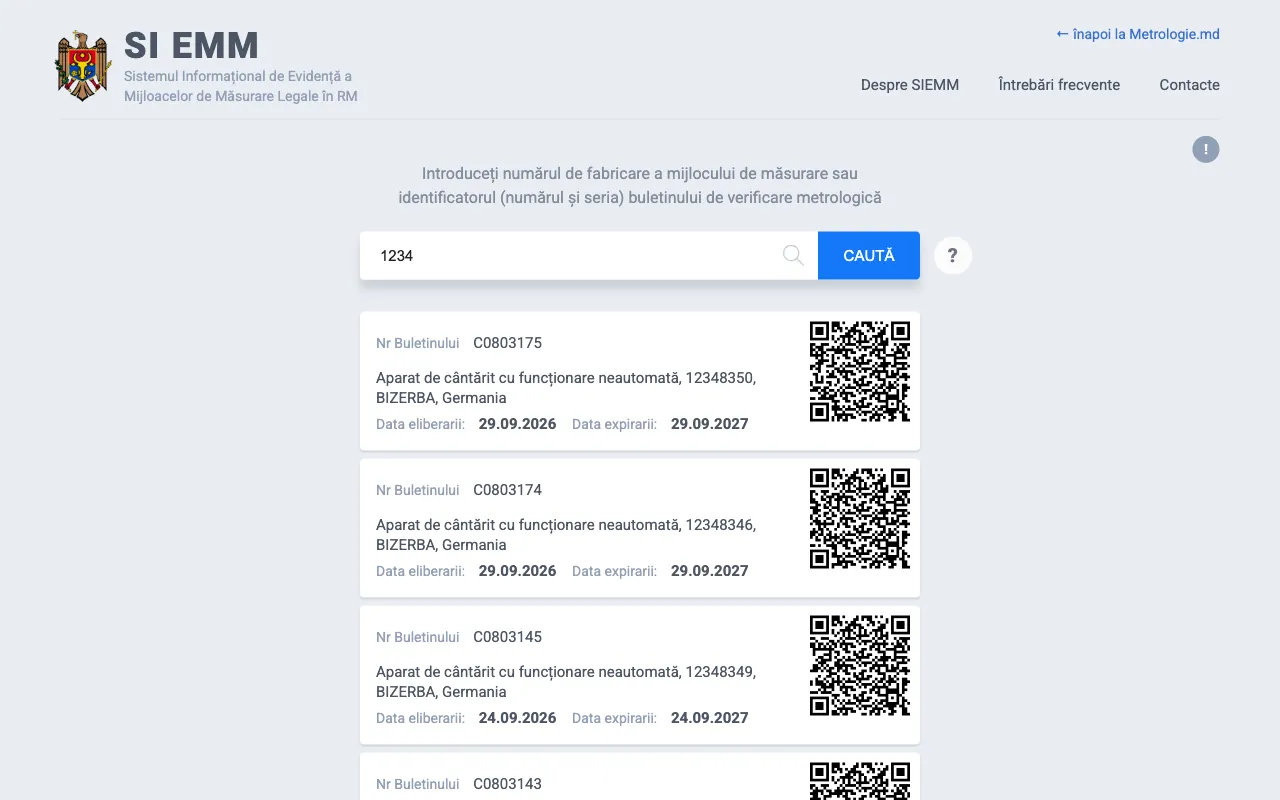Viewport: 1280px width, 800px height.
Task: Select bulletin number C0803145
Action: pyautogui.click(x=507, y=637)
